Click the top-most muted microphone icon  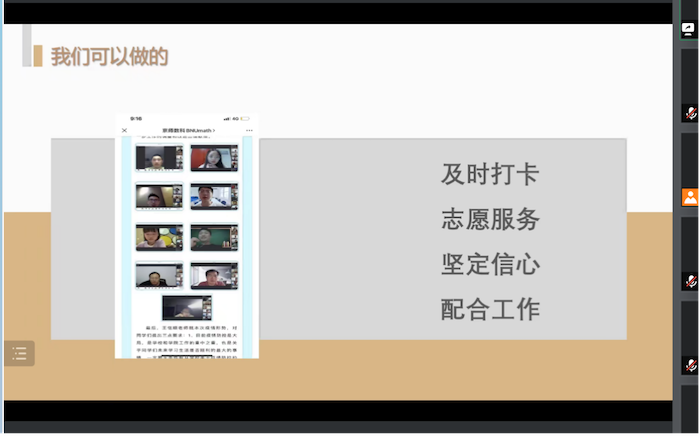click(x=690, y=113)
